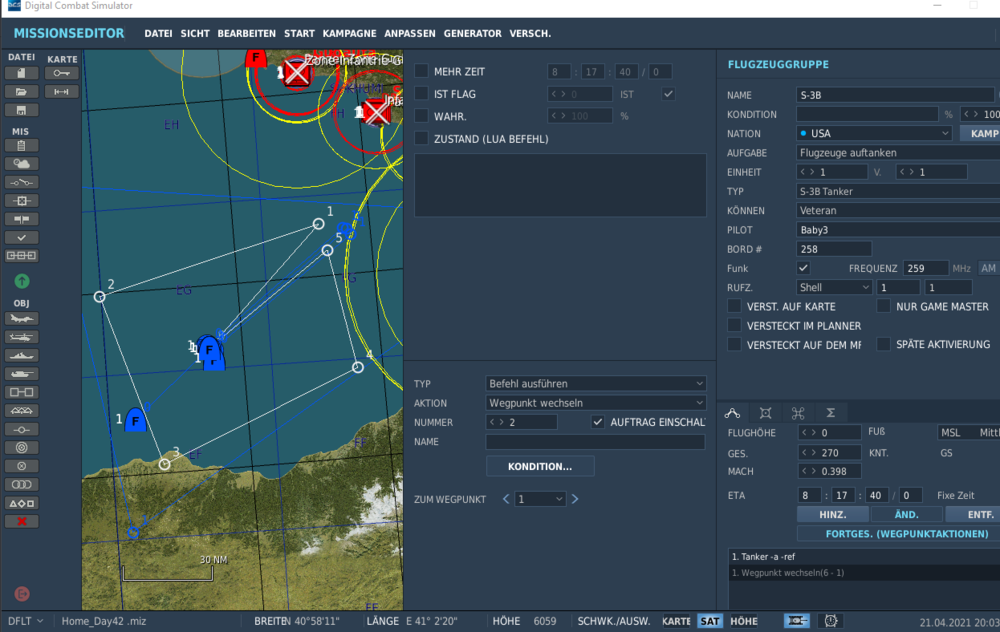The image size is (1000, 632).
Task: Uncheck the Funk radio checkbox
Action: coord(803,268)
